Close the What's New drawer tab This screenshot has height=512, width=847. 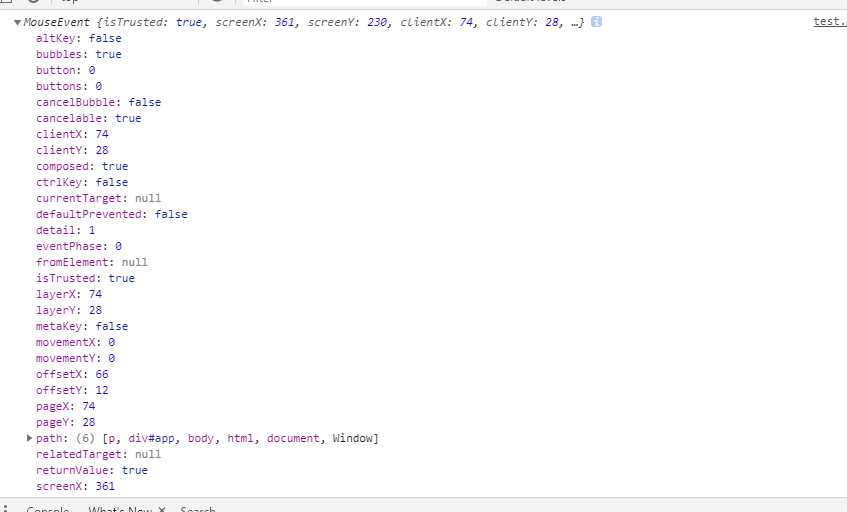[x=162, y=509]
